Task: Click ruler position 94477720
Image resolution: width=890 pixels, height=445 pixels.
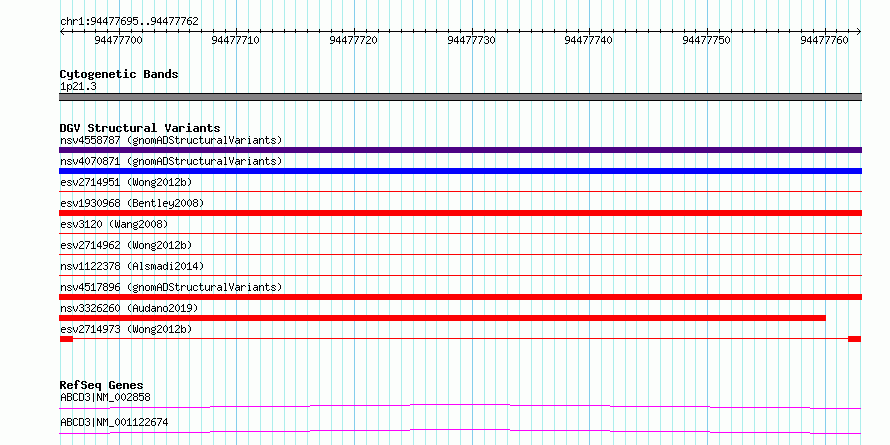Action: tap(354, 40)
